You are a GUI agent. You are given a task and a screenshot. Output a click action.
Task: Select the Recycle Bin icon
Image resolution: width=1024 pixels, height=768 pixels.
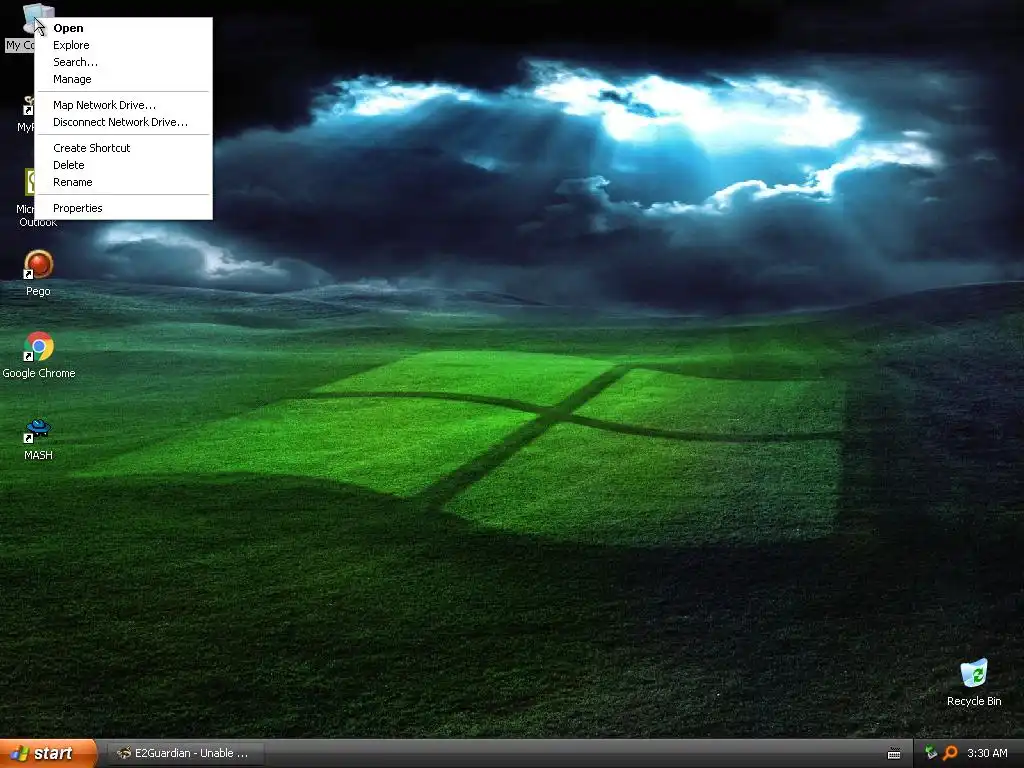[x=974, y=673]
